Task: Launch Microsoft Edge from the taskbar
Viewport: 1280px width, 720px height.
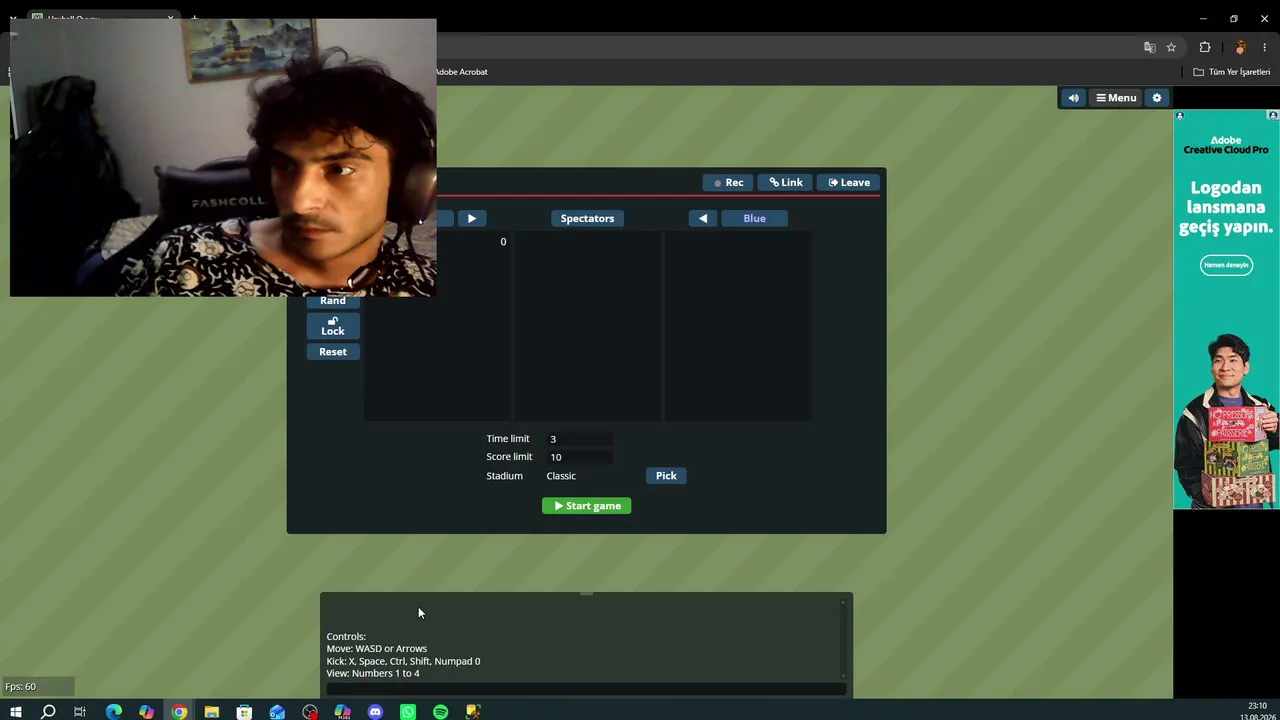Action: (114, 712)
